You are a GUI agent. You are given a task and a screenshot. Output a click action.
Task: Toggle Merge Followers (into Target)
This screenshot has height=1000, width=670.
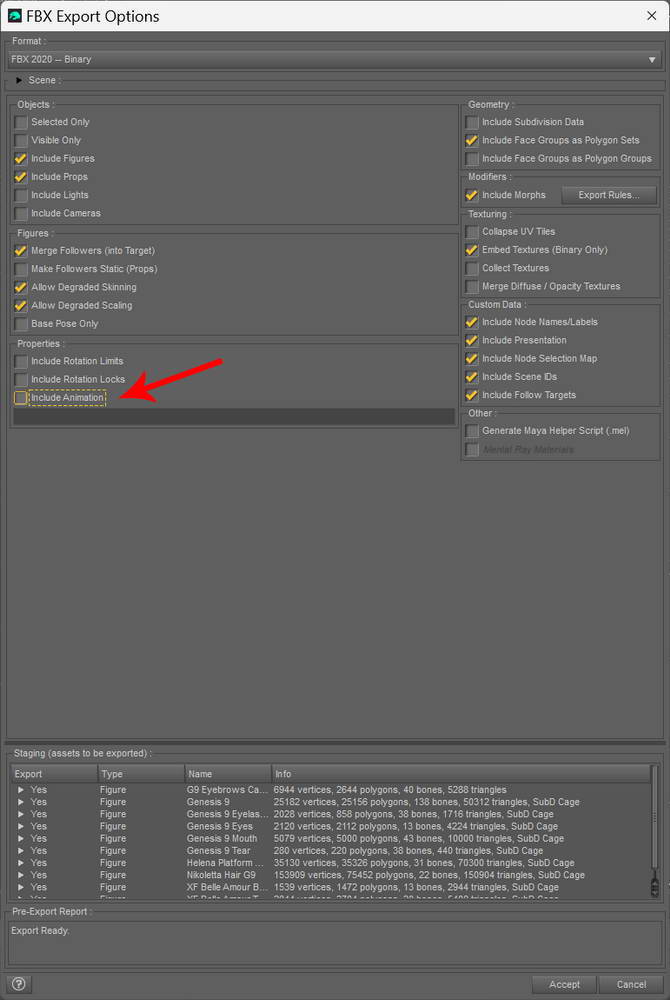21,251
